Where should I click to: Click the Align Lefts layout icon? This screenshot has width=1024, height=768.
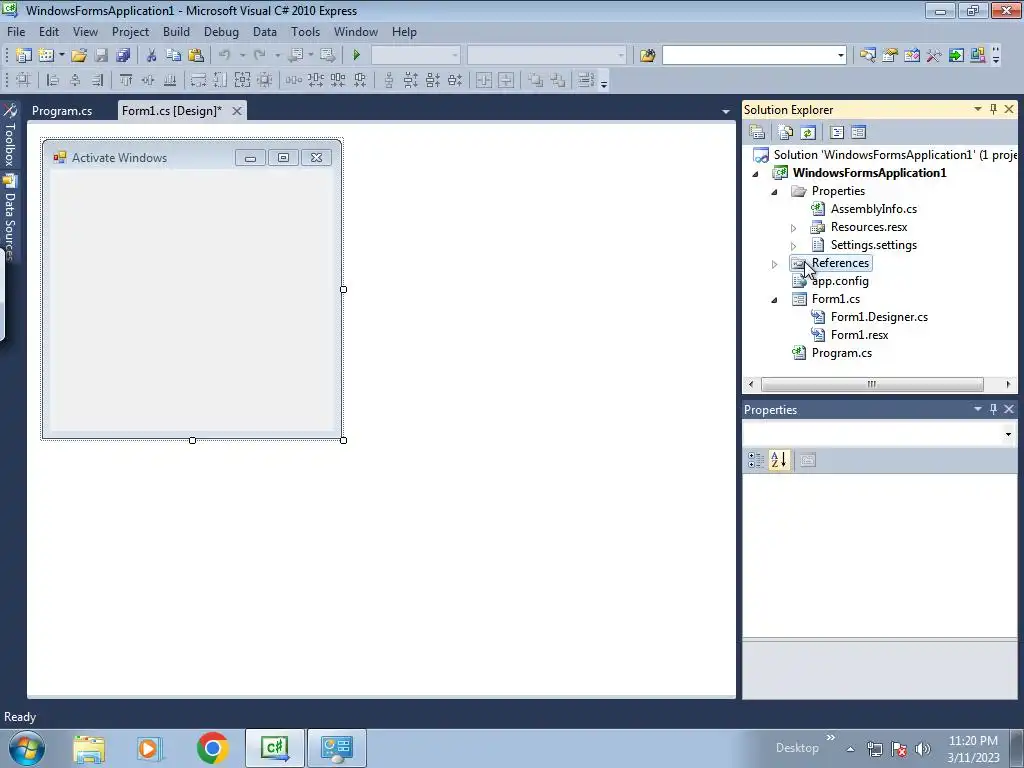click(x=53, y=80)
